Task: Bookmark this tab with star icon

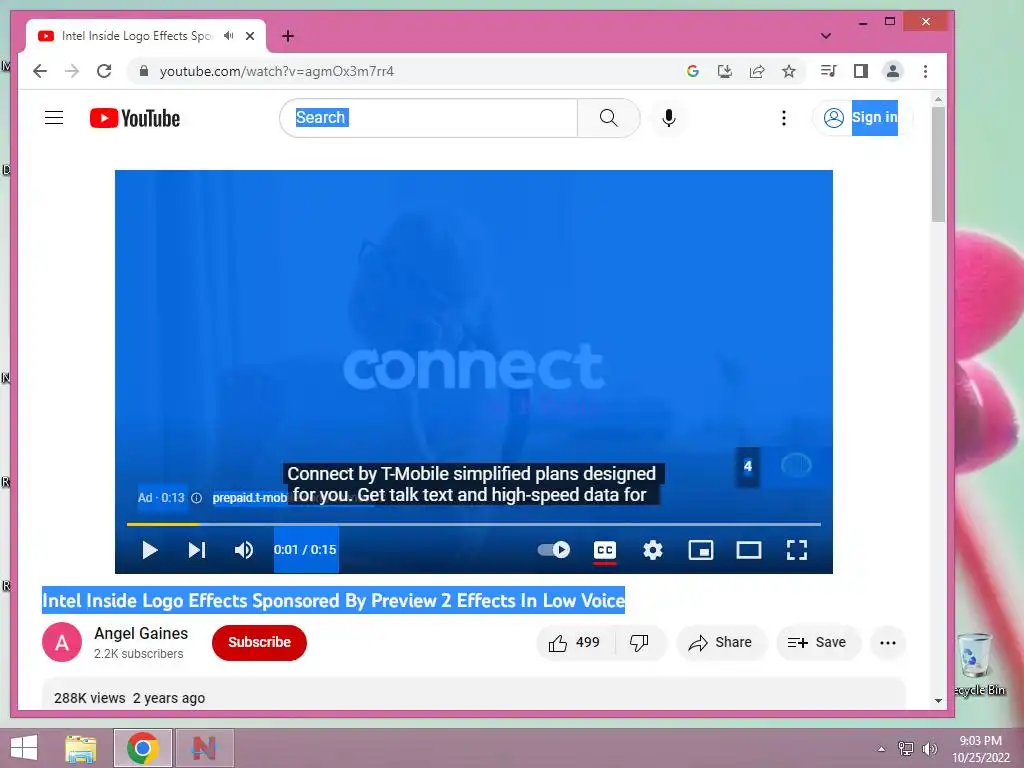Action: point(789,71)
